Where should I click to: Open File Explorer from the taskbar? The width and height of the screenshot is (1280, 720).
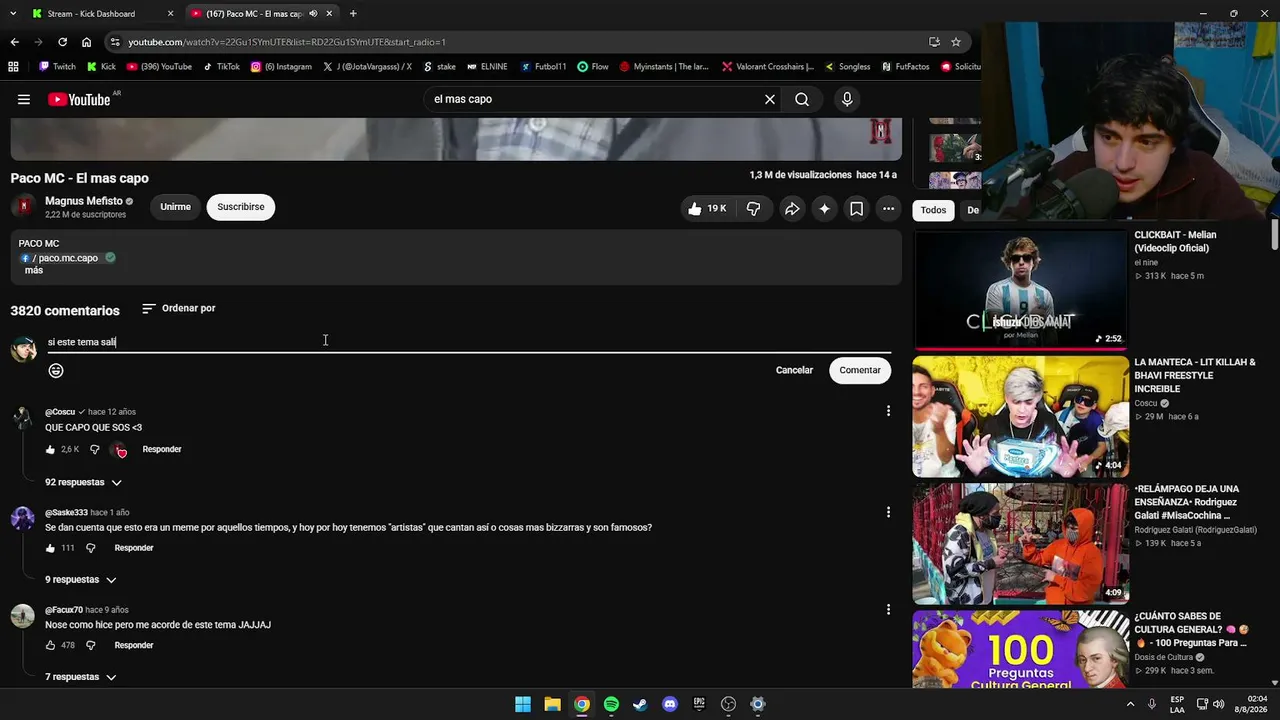[552, 704]
